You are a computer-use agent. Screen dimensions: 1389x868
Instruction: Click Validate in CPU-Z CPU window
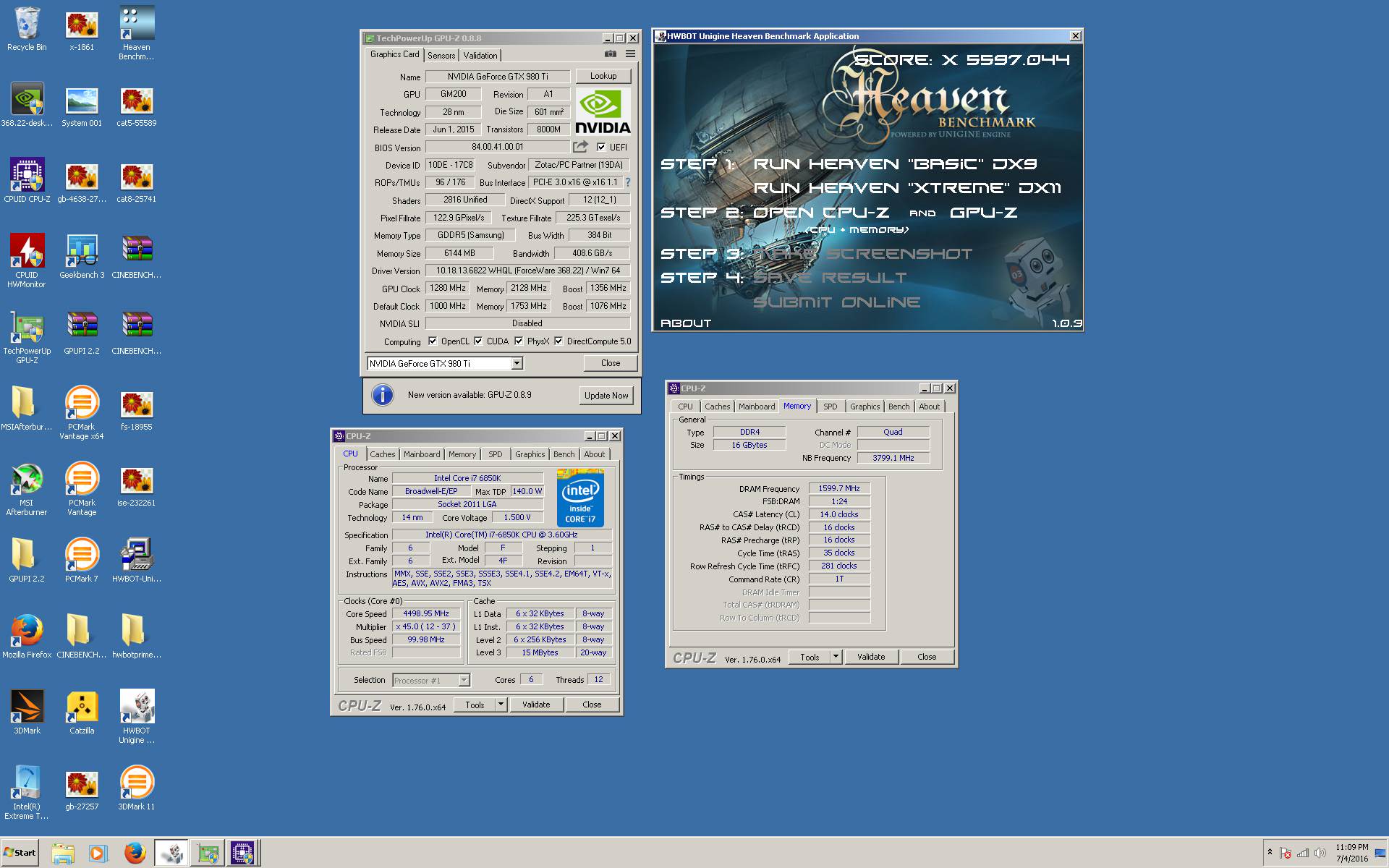[536, 705]
